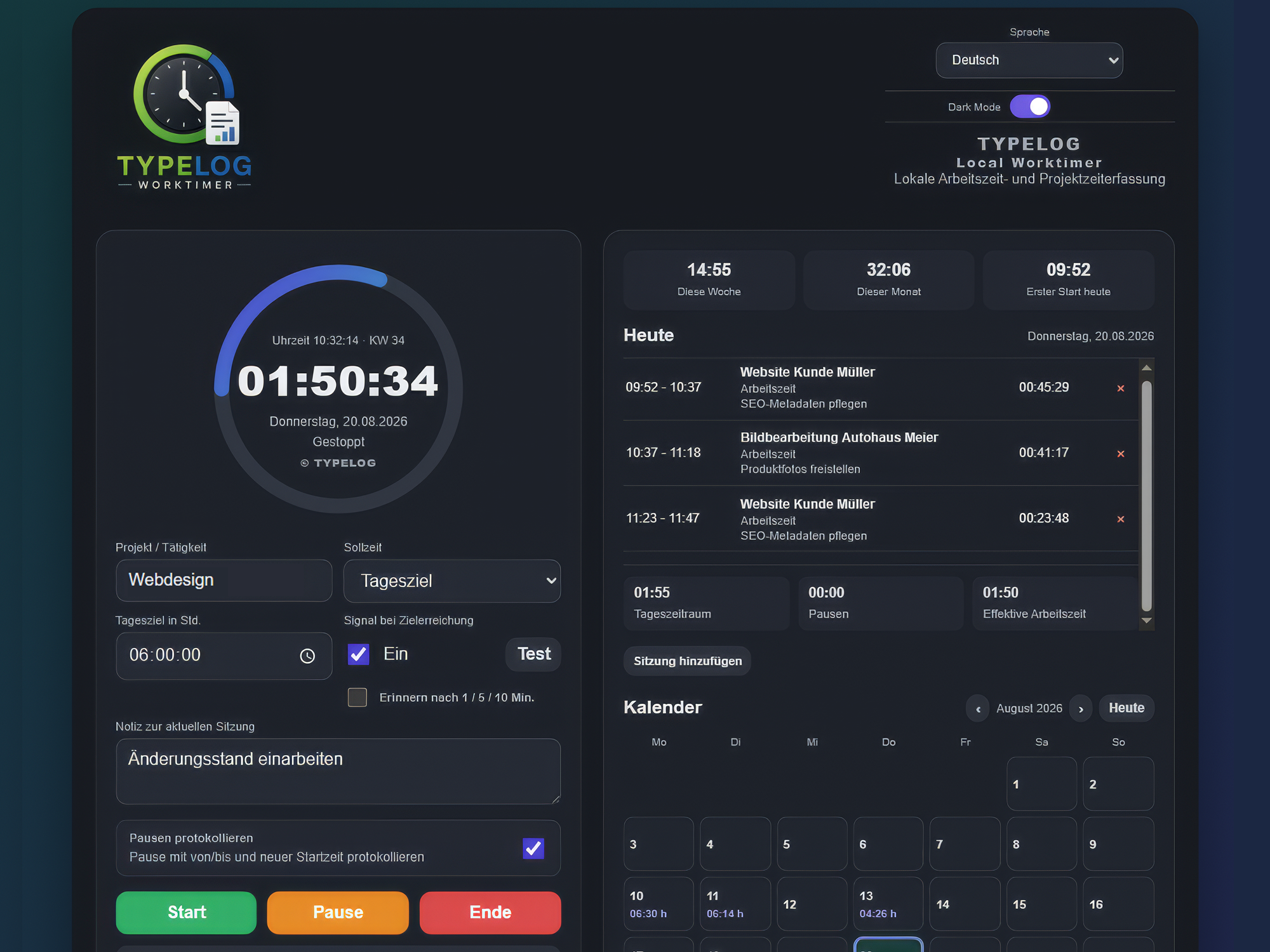Click the Tagesziel in Std. time field
Image resolution: width=1270 pixels, height=952 pixels.
(x=224, y=656)
